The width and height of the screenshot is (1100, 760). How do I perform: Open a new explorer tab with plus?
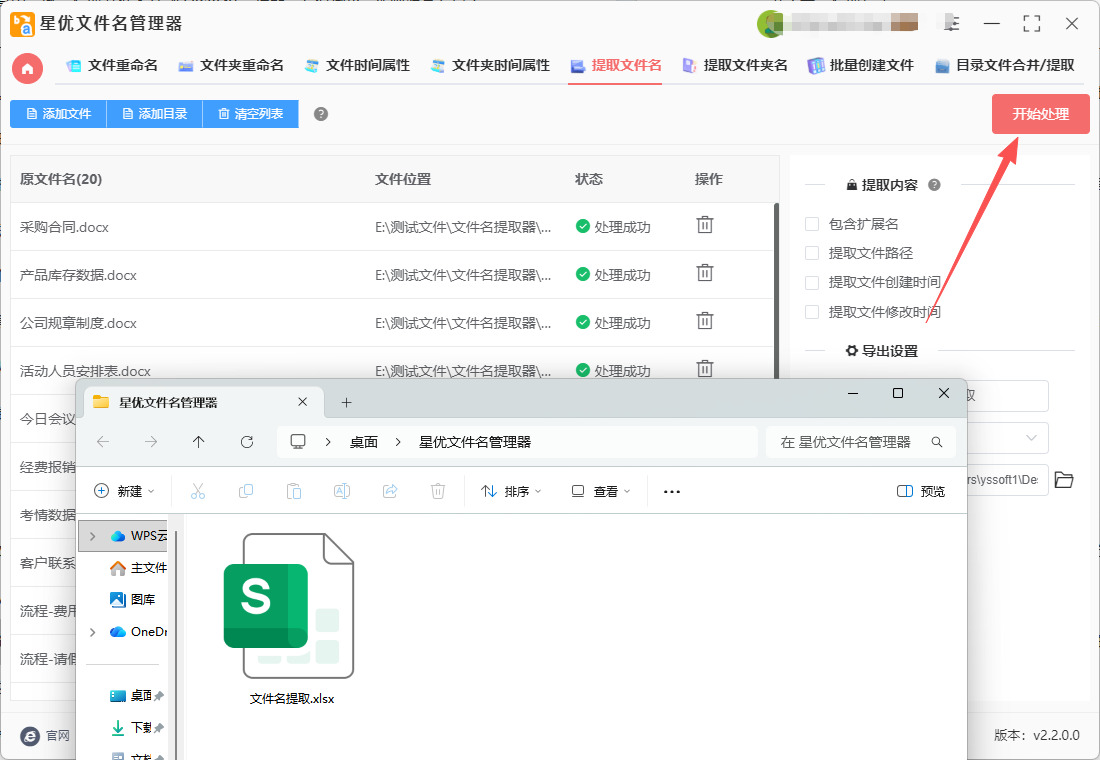pyautogui.click(x=347, y=402)
